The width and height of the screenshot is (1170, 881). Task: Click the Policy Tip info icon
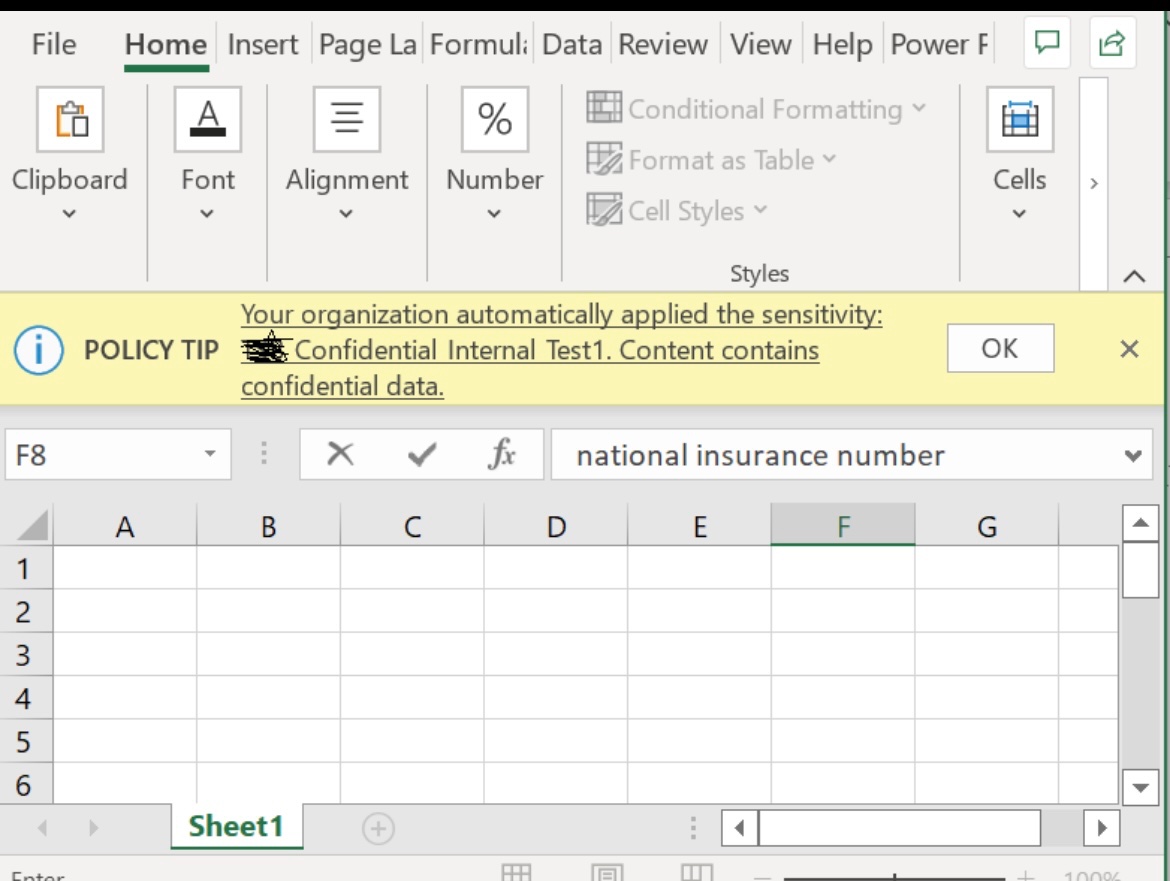(39, 350)
